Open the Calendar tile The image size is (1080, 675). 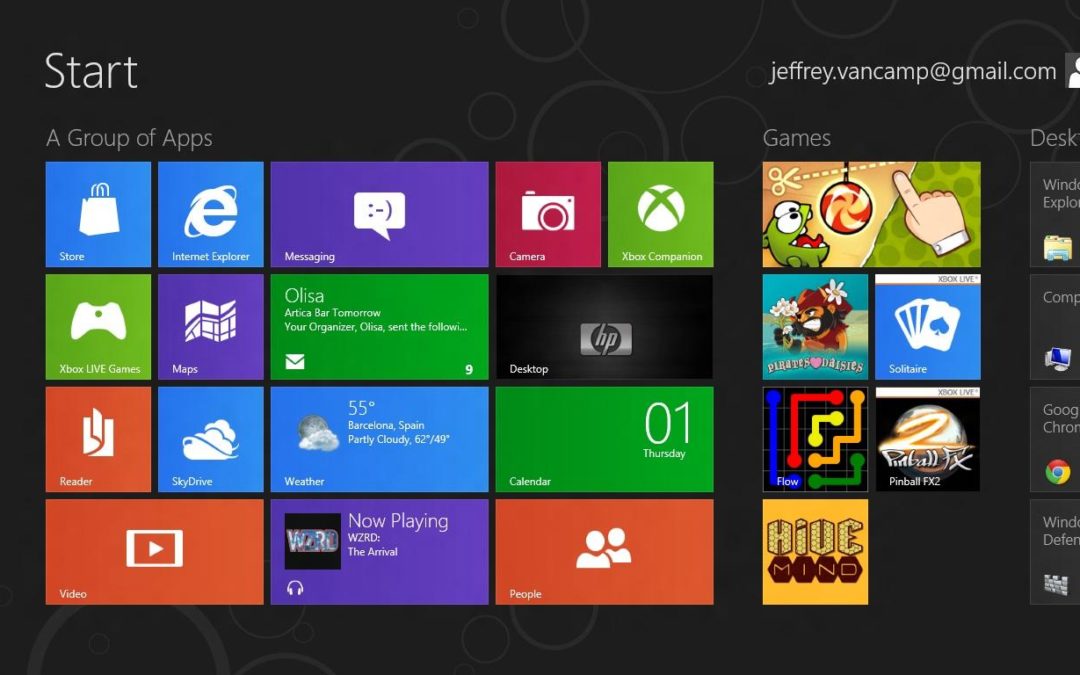(x=605, y=439)
